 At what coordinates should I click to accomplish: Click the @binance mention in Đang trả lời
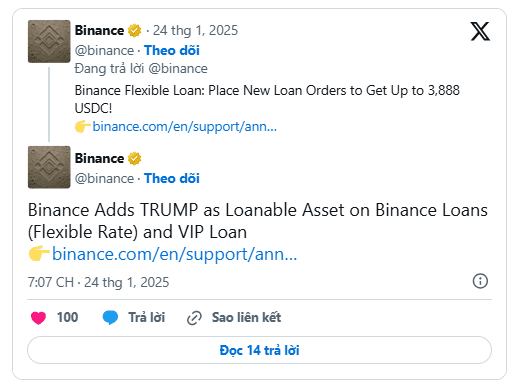click(178, 69)
